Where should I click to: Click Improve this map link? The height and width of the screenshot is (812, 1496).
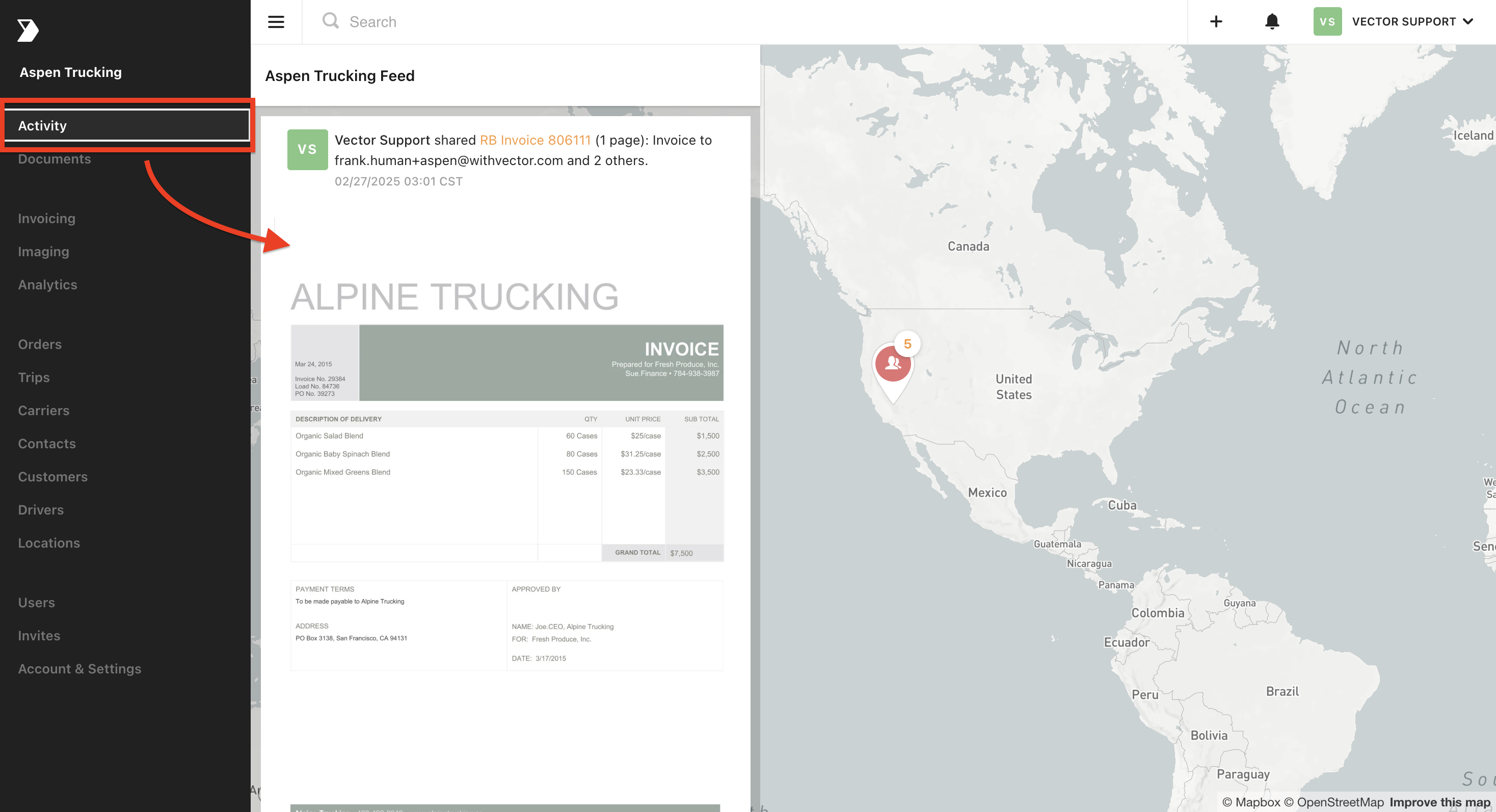tap(1439, 802)
